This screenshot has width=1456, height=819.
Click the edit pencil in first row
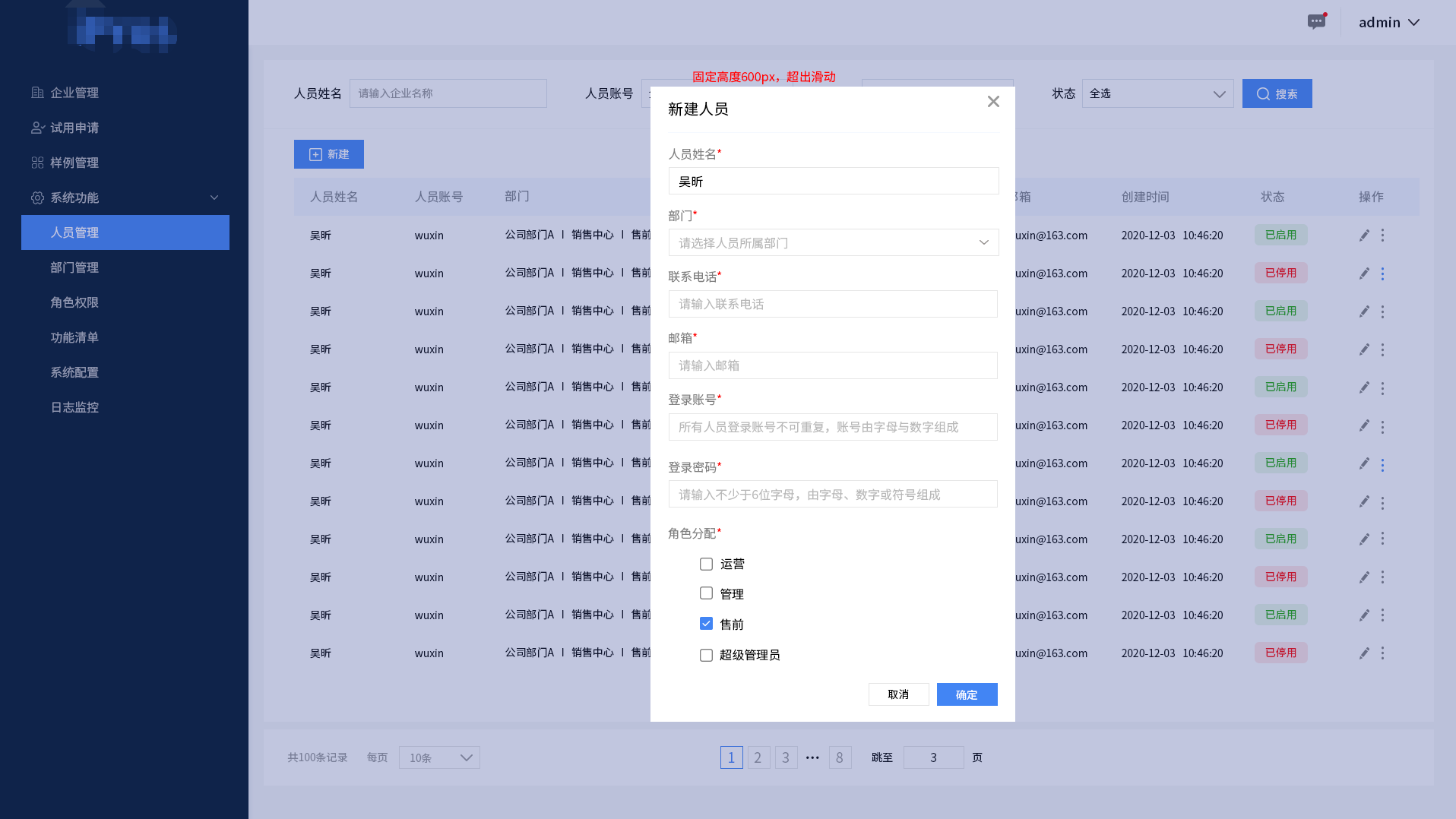pyautogui.click(x=1364, y=236)
